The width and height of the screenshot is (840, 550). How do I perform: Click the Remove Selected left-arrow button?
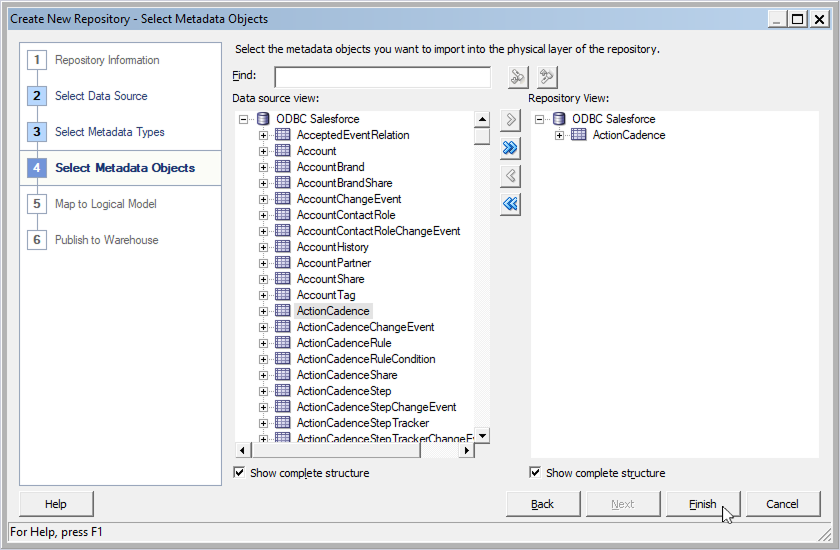point(510,176)
